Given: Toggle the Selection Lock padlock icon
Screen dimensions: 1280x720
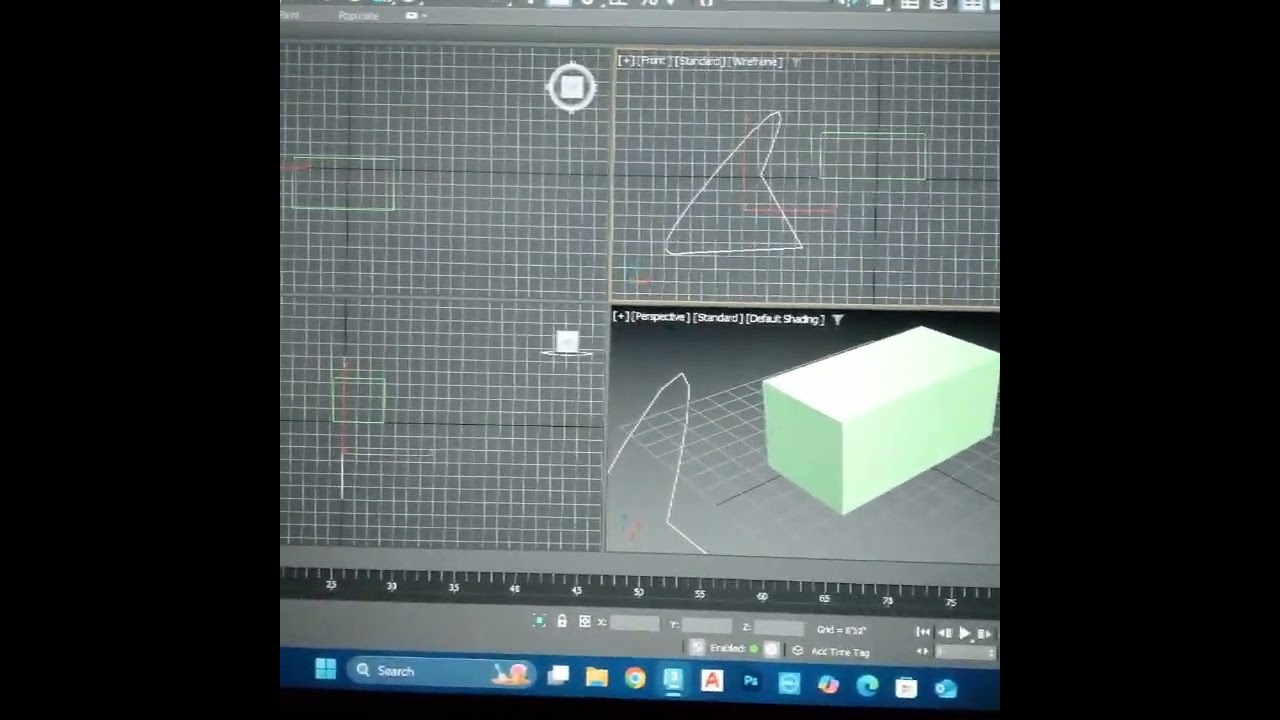Looking at the screenshot, I should (562, 621).
